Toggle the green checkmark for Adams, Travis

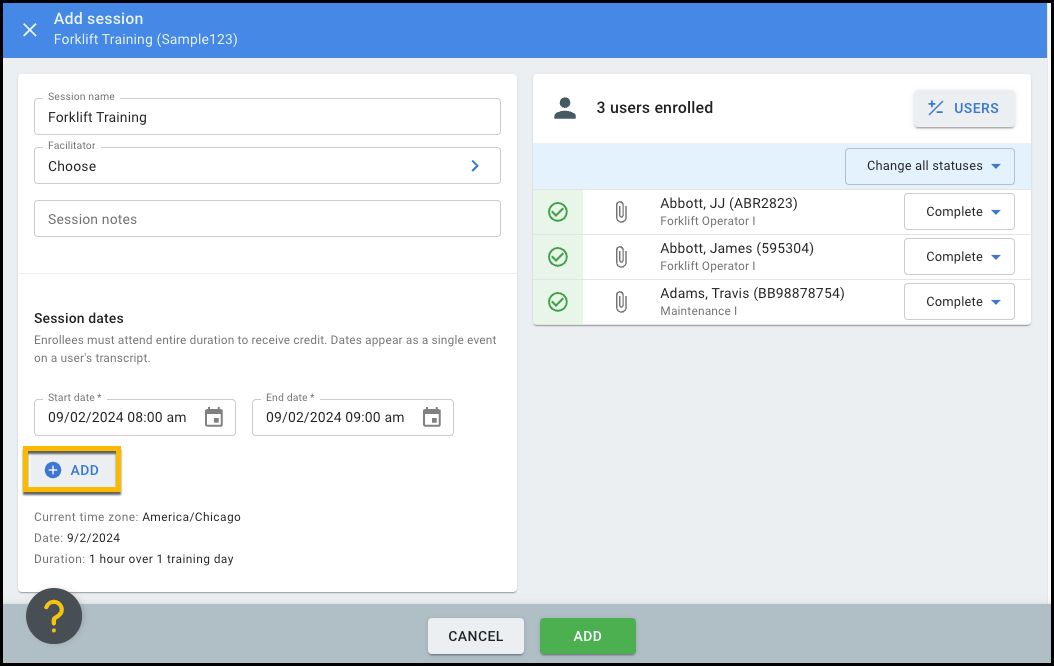click(558, 302)
